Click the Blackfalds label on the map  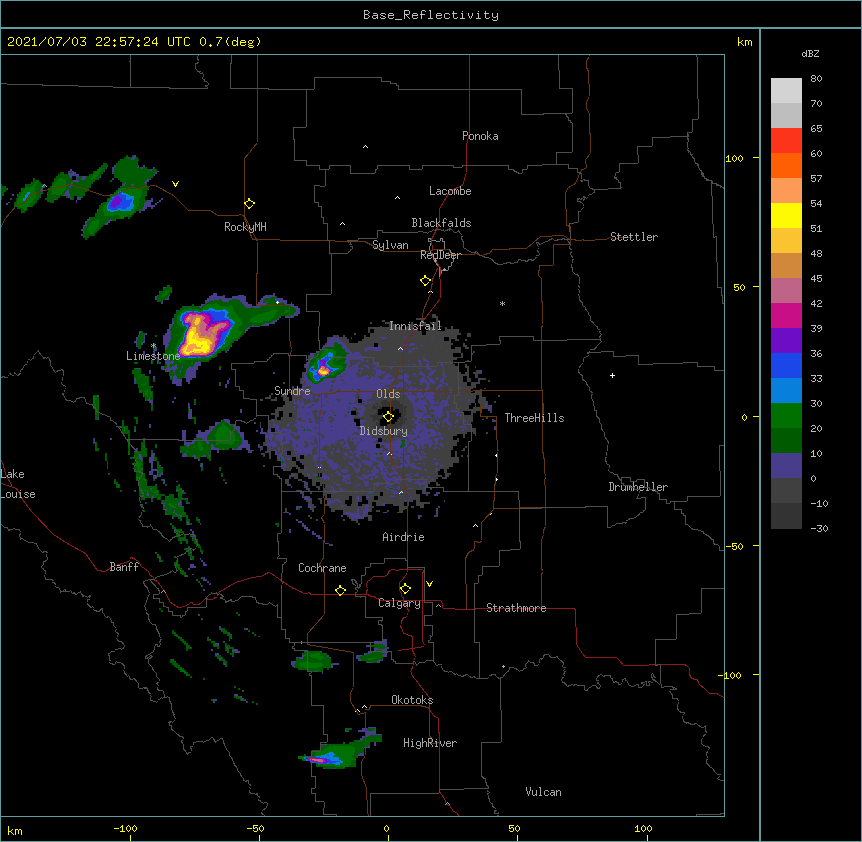click(441, 223)
